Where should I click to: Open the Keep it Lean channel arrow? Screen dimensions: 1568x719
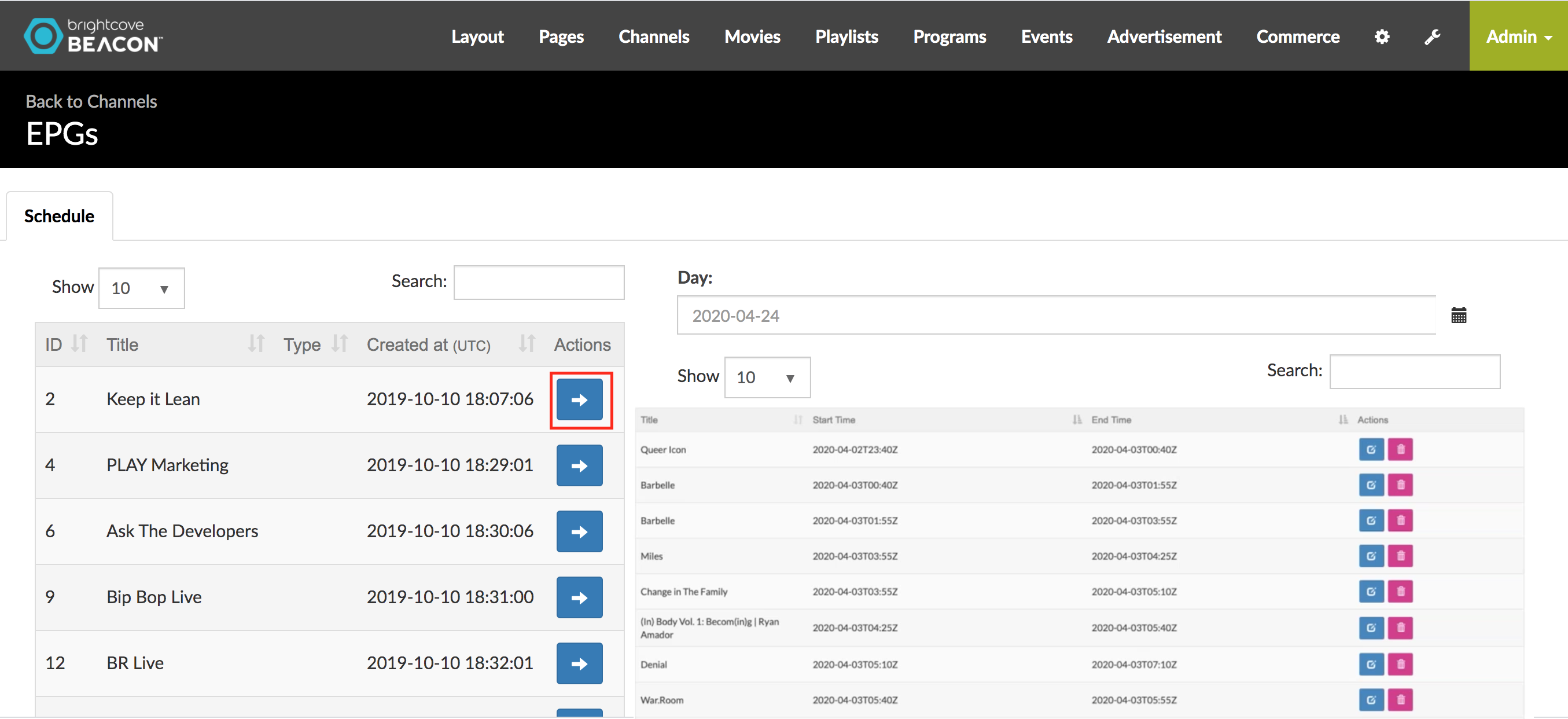click(x=579, y=399)
